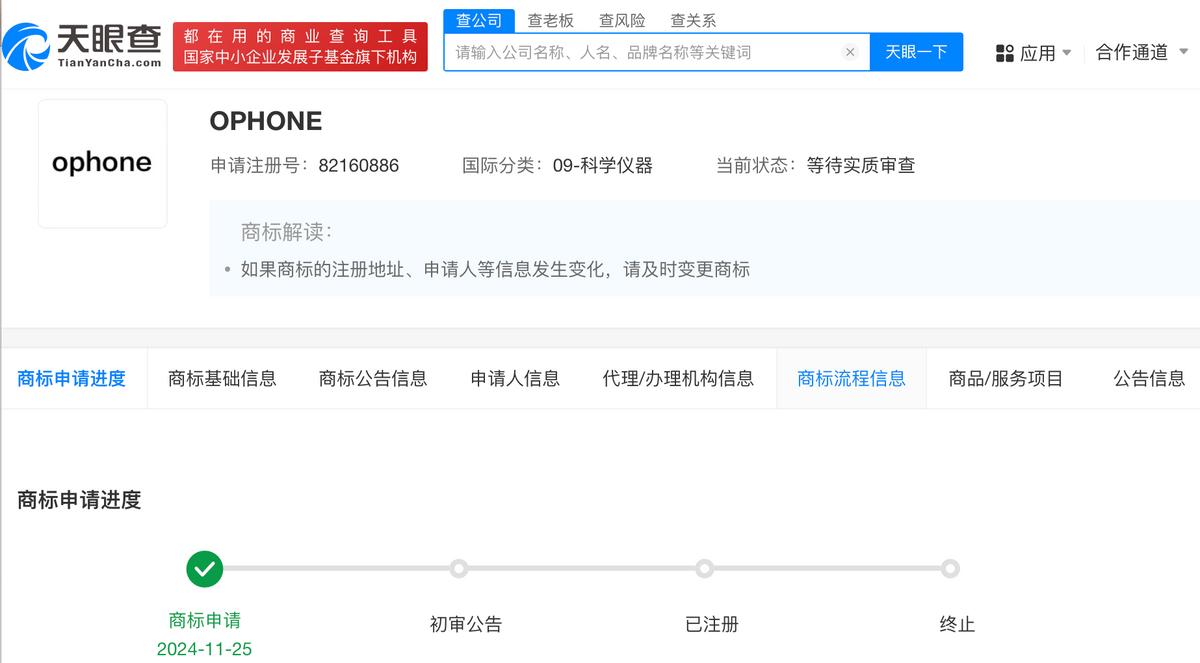Screen dimensions: 1200x663
Task: Open the 商标申请进度 tab
Action: click(x=72, y=378)
